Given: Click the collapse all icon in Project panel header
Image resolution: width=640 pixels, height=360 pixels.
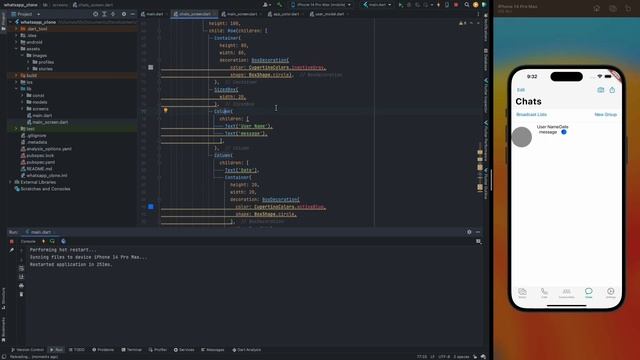Looking at the screenshot, I should point(113,14).
